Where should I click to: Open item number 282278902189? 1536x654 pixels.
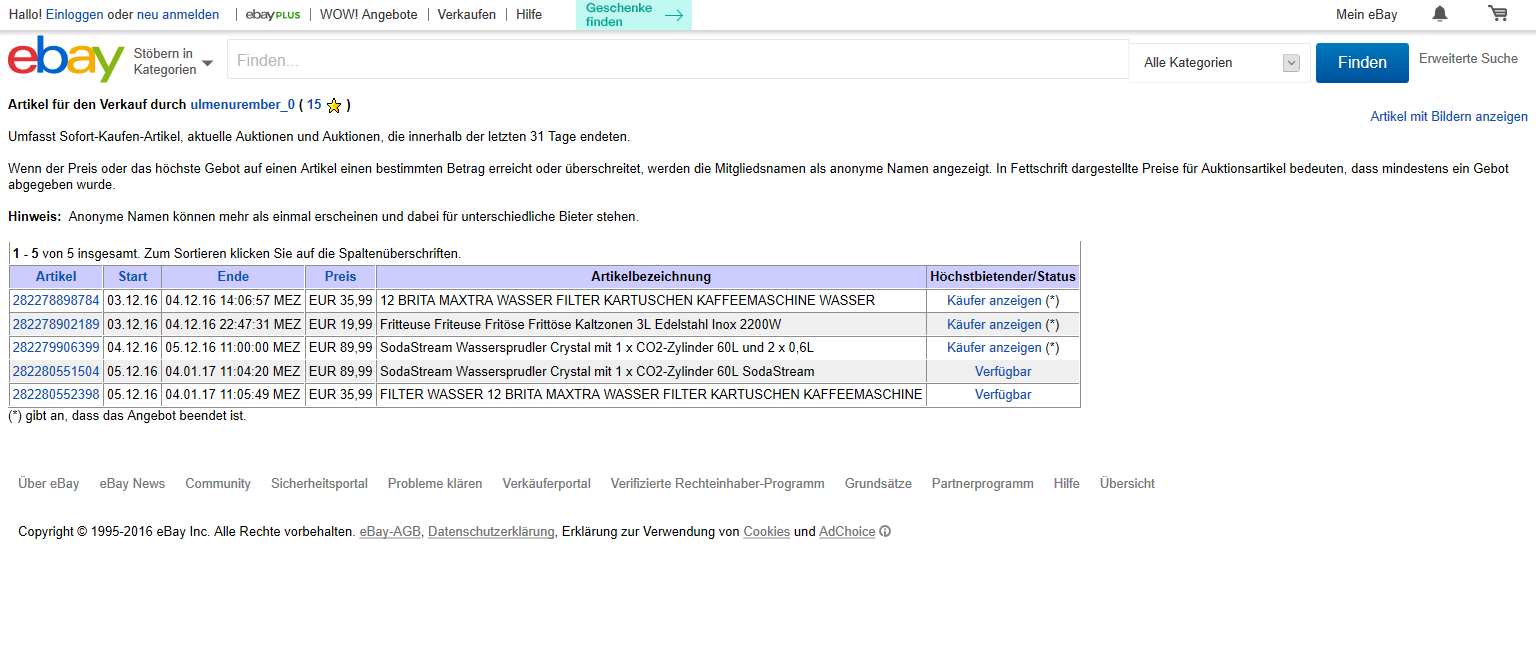pyautogui.click(x=56, y=325)
